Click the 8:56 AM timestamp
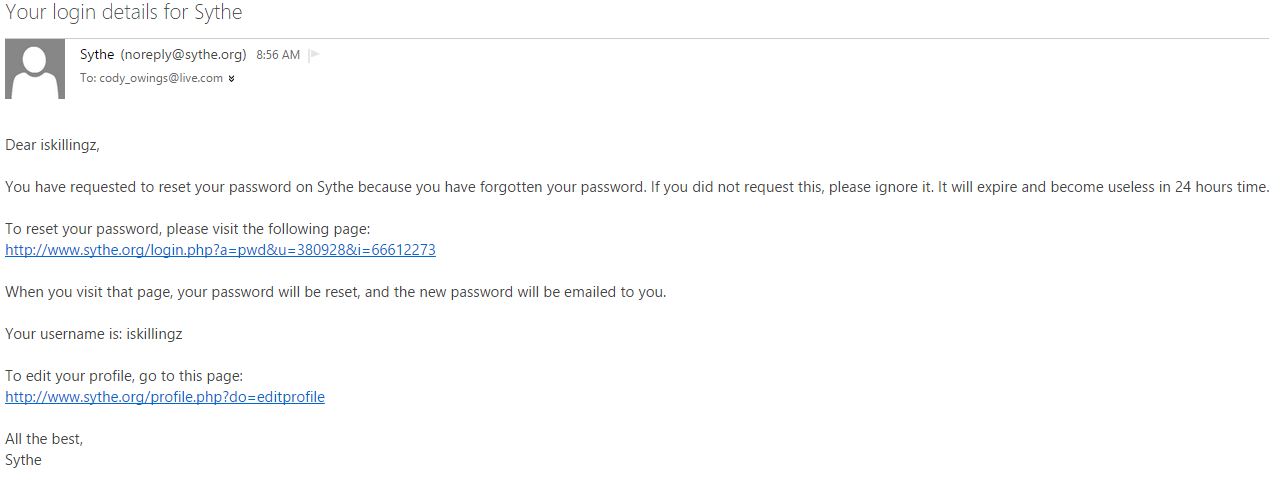 278,55
